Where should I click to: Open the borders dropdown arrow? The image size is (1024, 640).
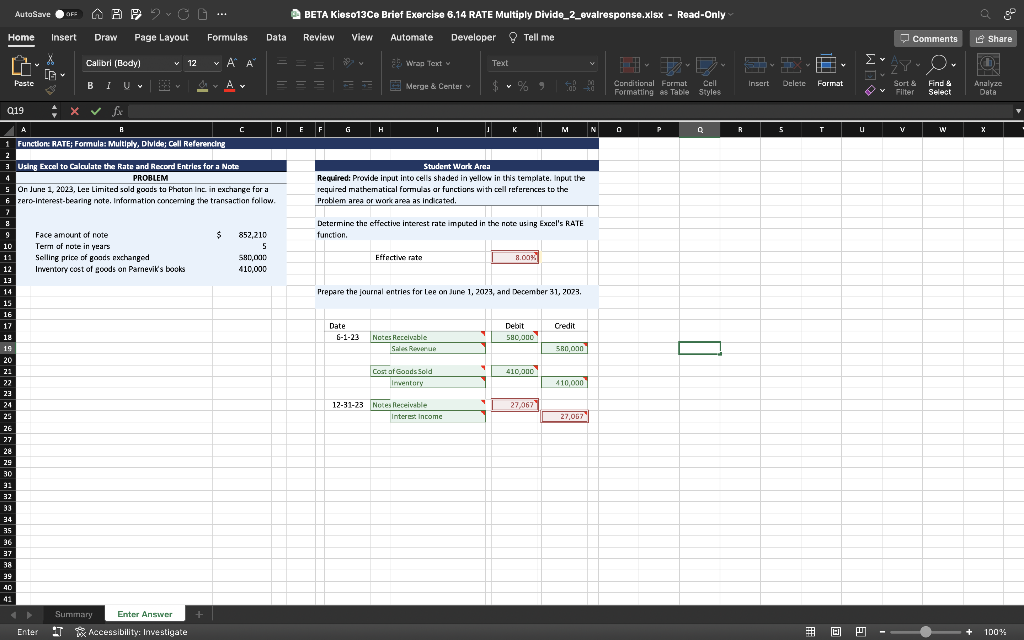pos(178,86)
